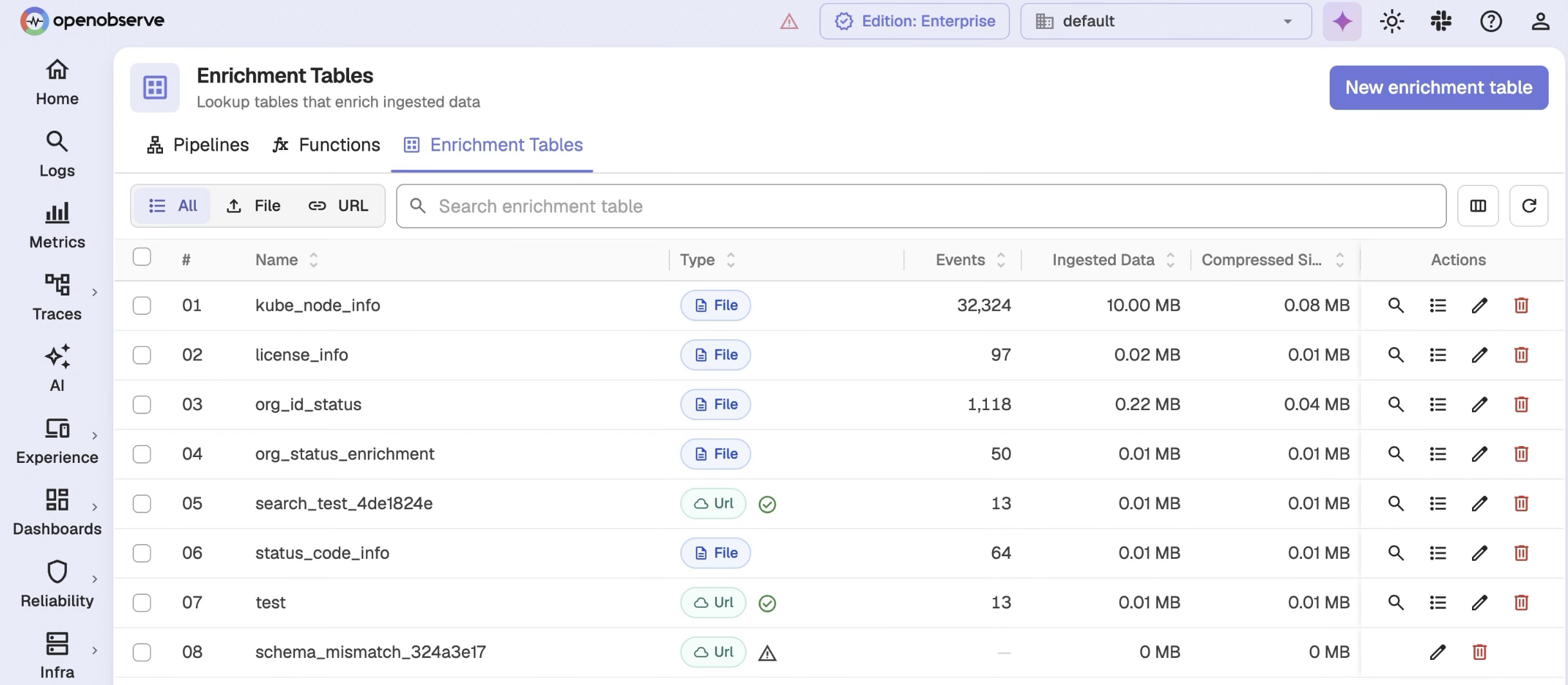Open the column settings icon
This screenshot has width=1568, height=685.
coord(1478,206)
